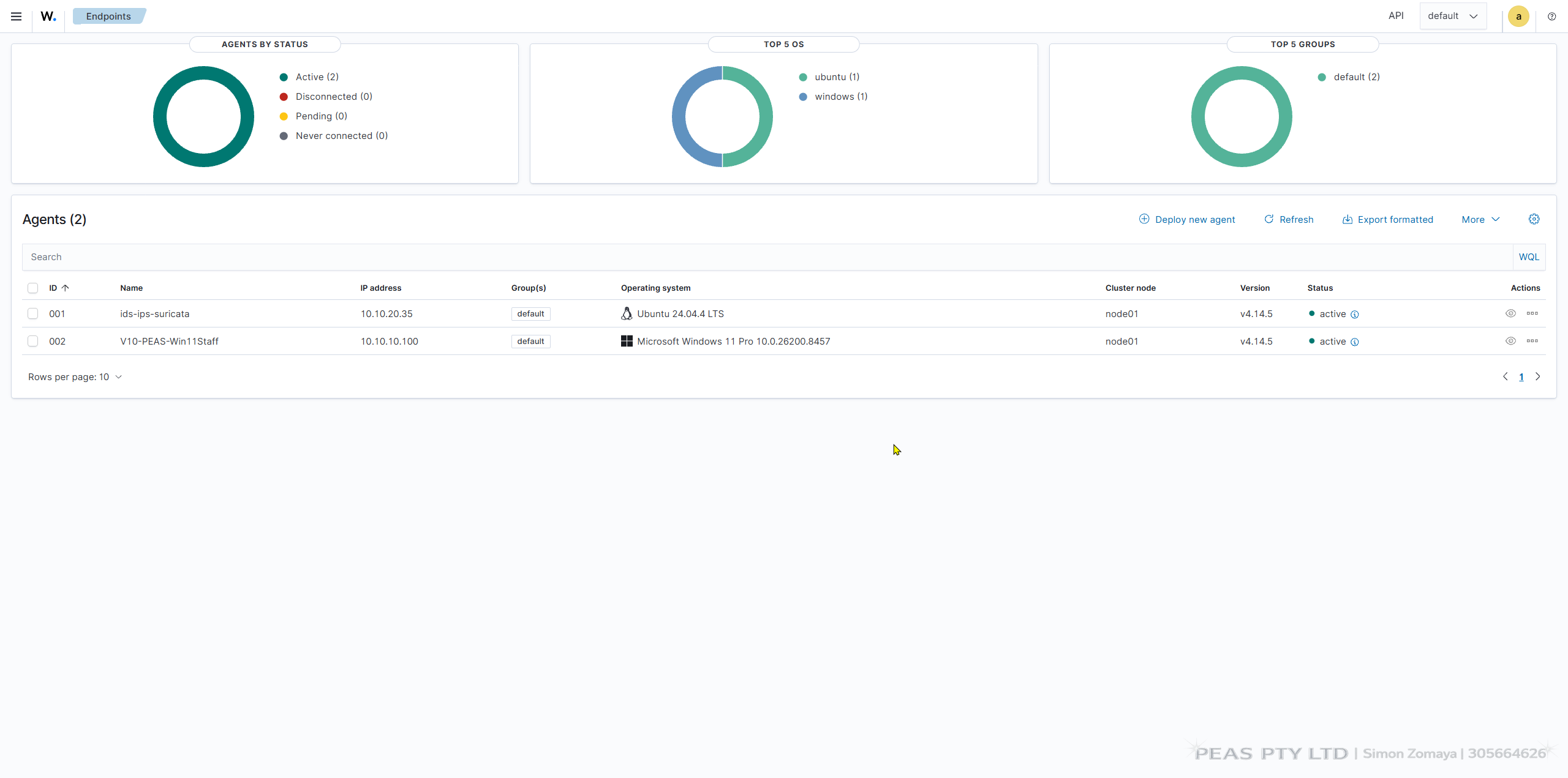Open the hamburger navigation menu

click(17, 17)
